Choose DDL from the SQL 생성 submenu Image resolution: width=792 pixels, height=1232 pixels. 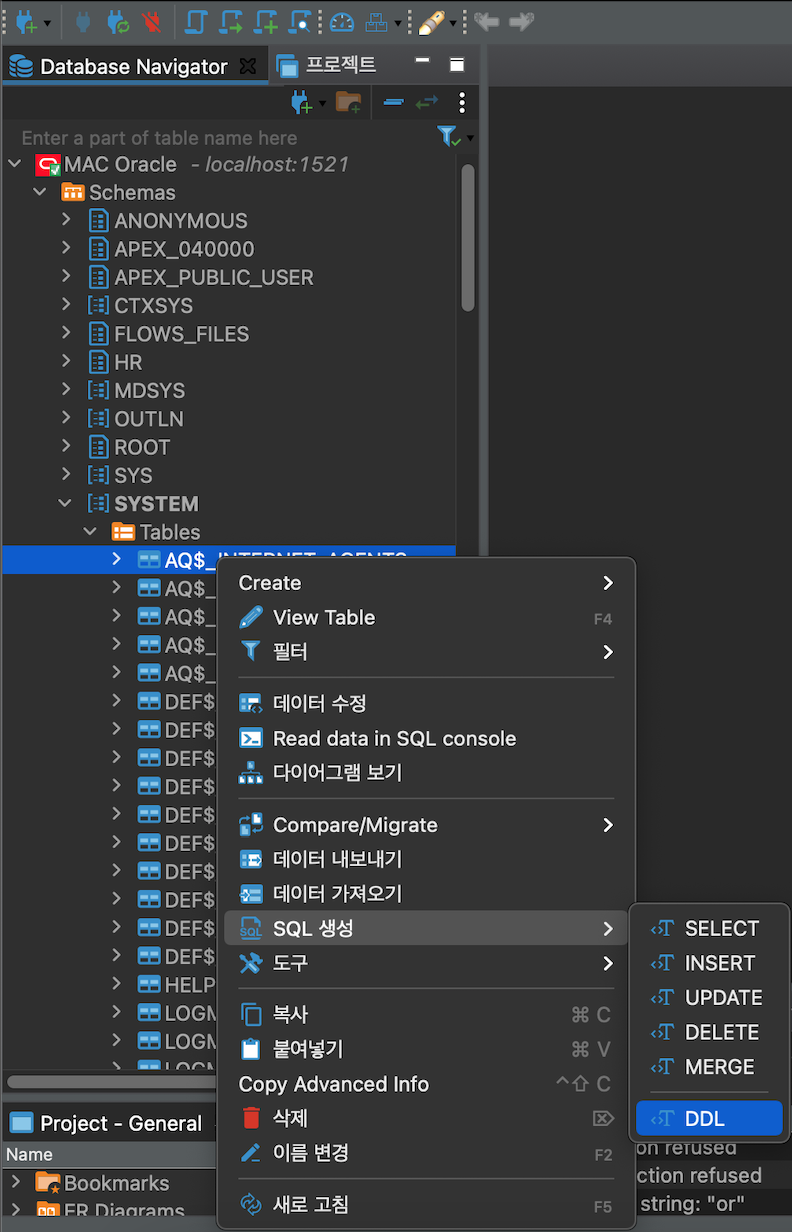click(708, 1117)
